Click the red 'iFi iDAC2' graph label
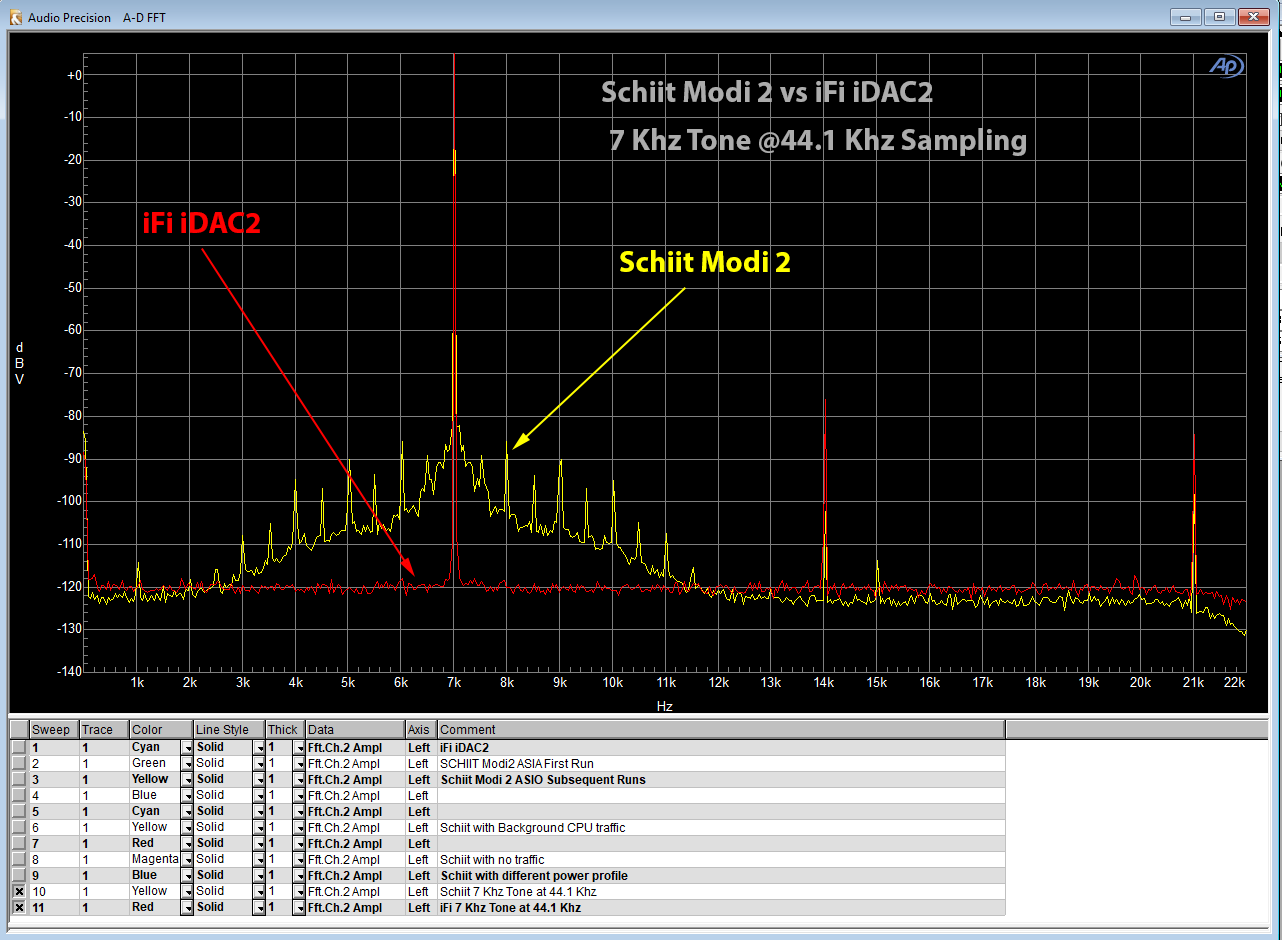 tap(200, 223)
